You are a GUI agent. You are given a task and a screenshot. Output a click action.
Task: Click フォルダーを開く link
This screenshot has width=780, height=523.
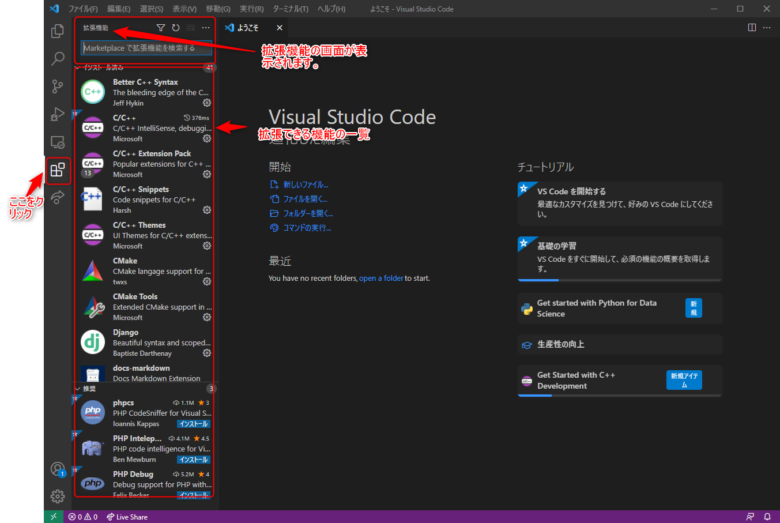pyautogui.click(x=308, y=213)
